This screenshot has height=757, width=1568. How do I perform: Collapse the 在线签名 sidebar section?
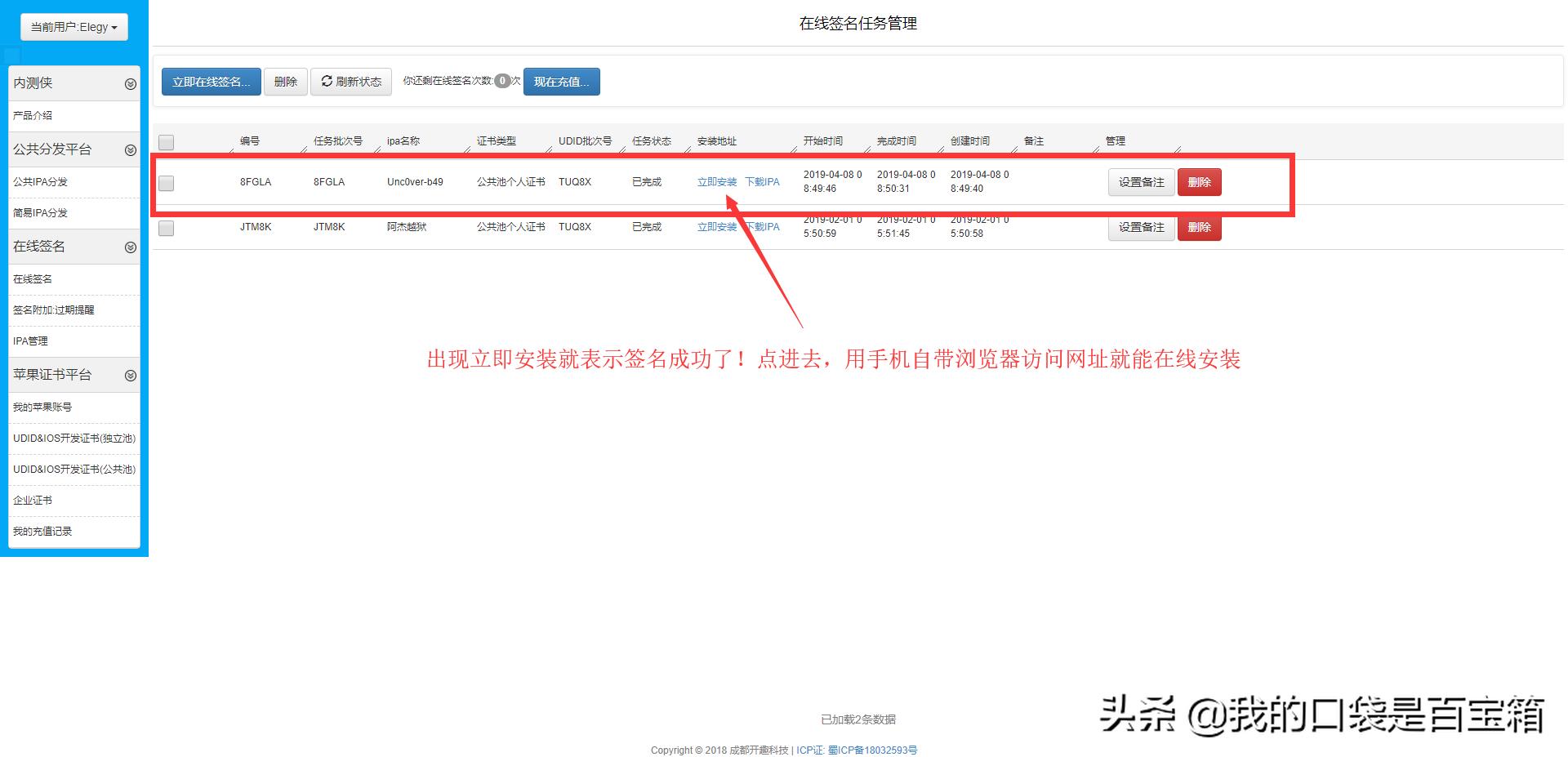tap(131, 247)
